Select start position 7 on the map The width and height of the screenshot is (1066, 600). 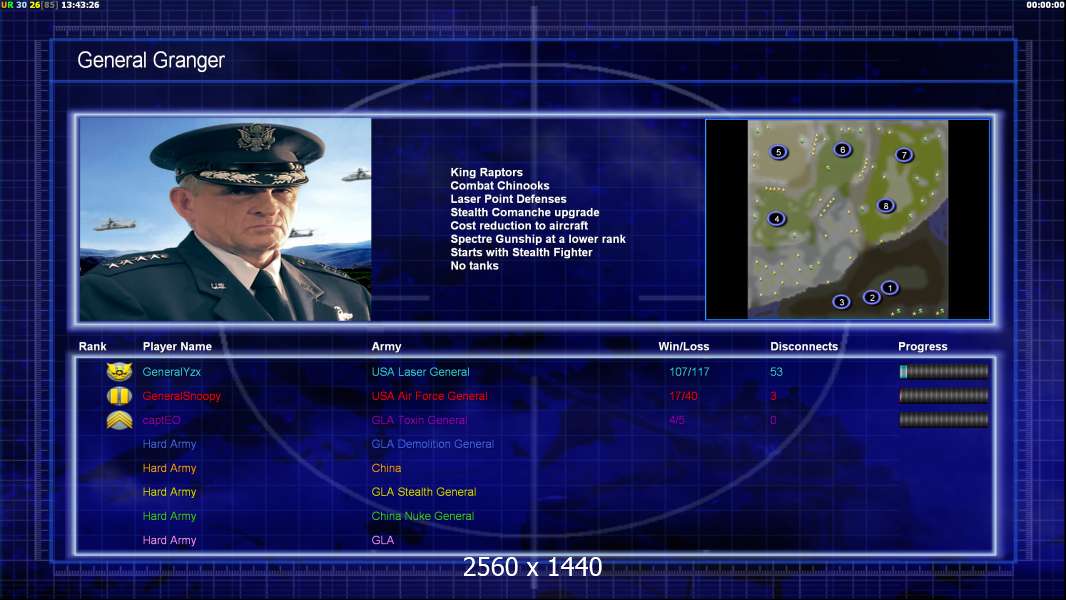(x=904, y=155)
